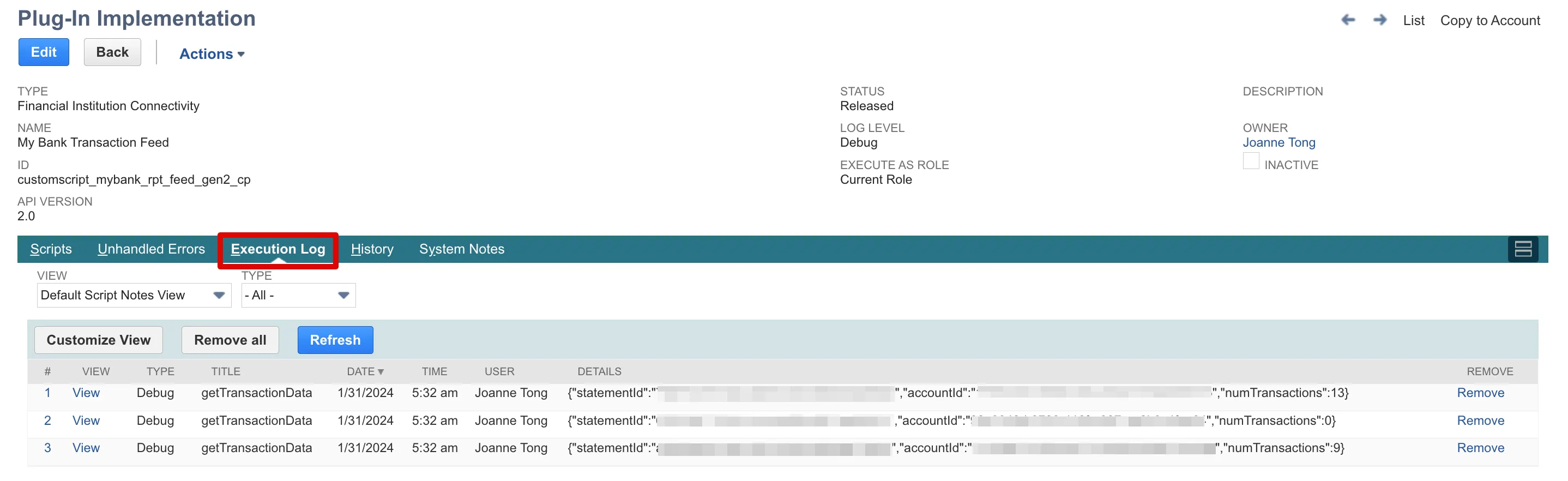Remove the log entry with numTransactions 9
Image resolution: width=1568 pixels, height=481 pixels.
(1480, 448)
